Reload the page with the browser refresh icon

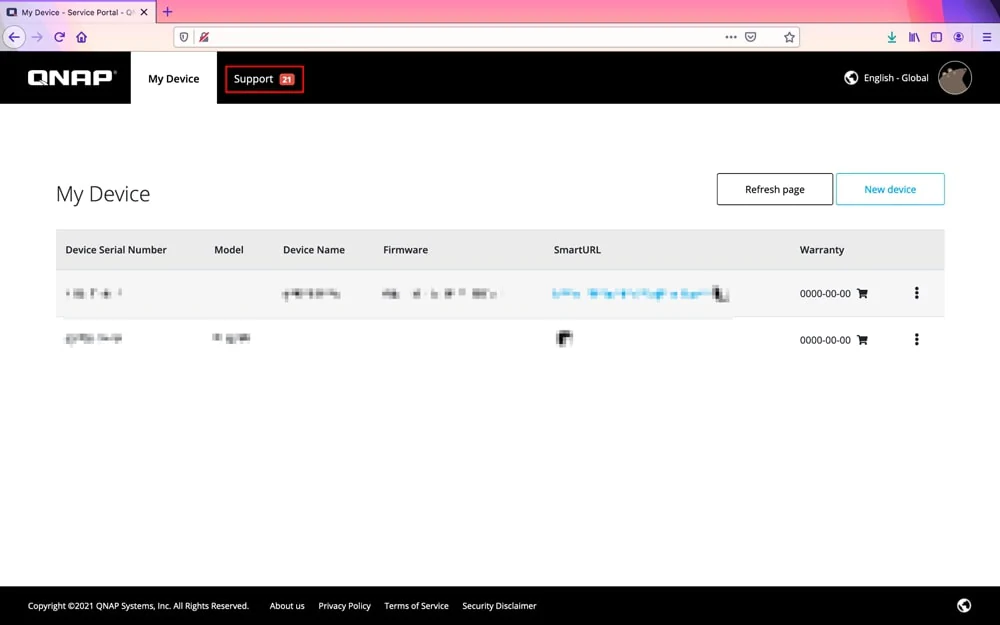(x=59, y=37)
